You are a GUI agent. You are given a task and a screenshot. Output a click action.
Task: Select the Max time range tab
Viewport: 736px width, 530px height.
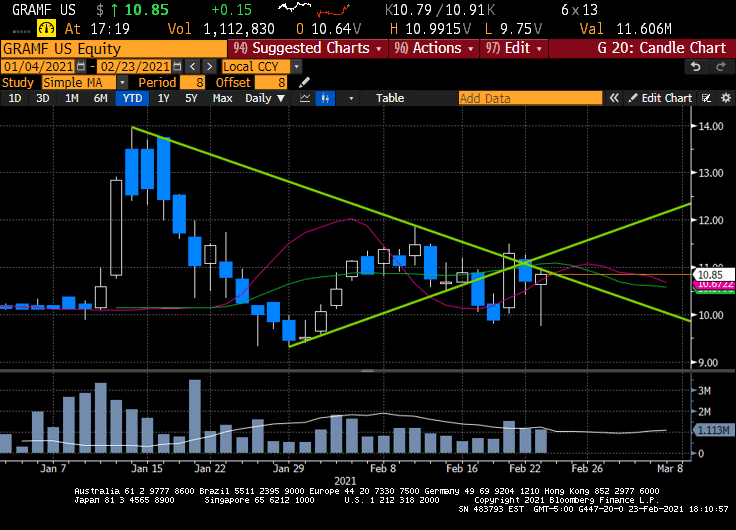click(222, 98)
